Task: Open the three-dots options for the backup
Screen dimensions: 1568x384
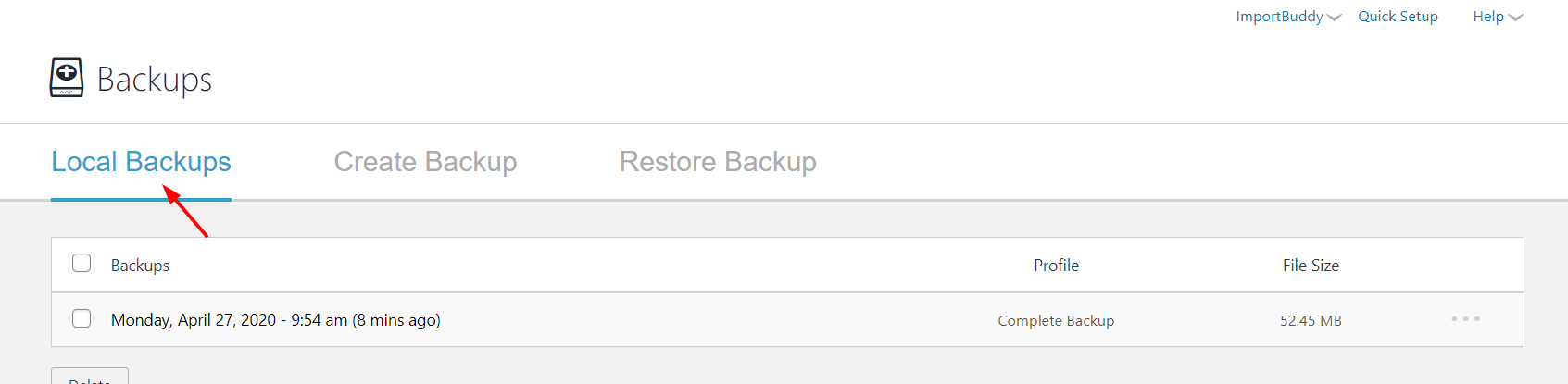Action: (x=1465, y=319)
